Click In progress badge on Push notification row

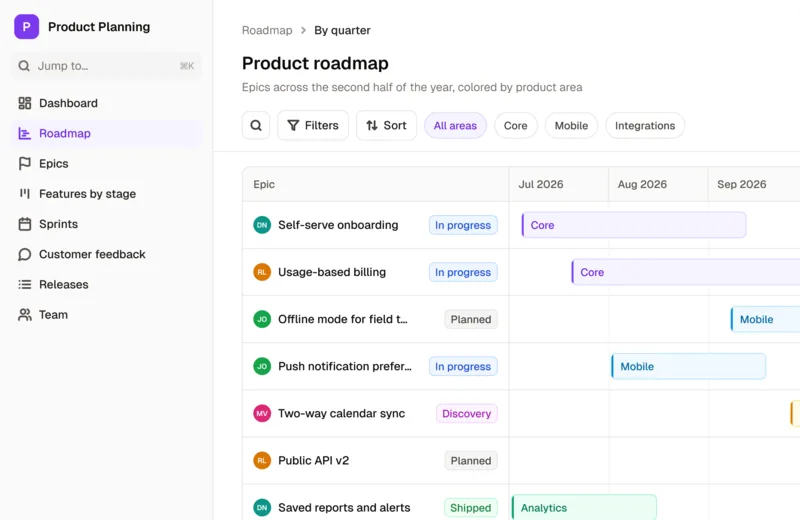pos(463,366)
